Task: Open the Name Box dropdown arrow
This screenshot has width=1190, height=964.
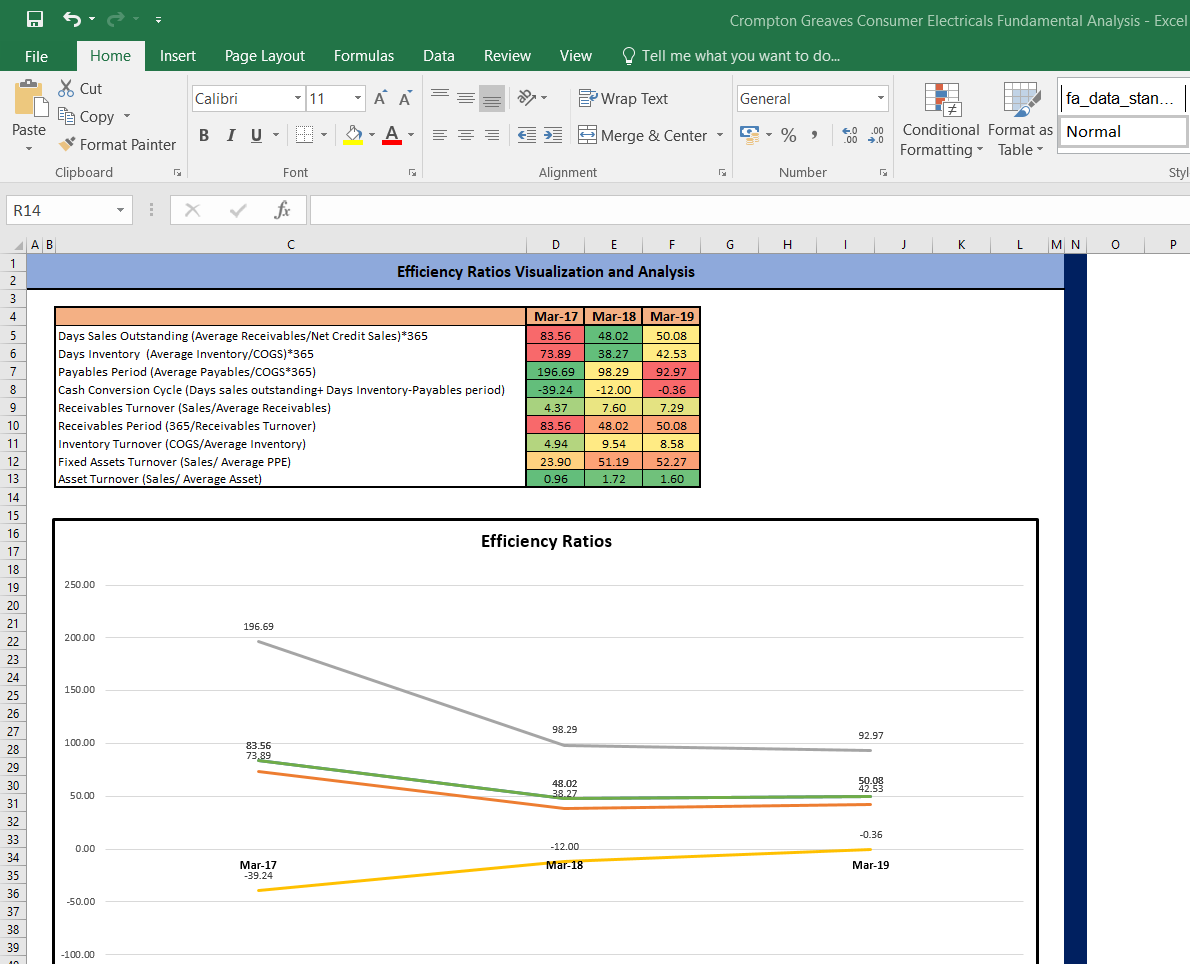Action: click(121, 210)
